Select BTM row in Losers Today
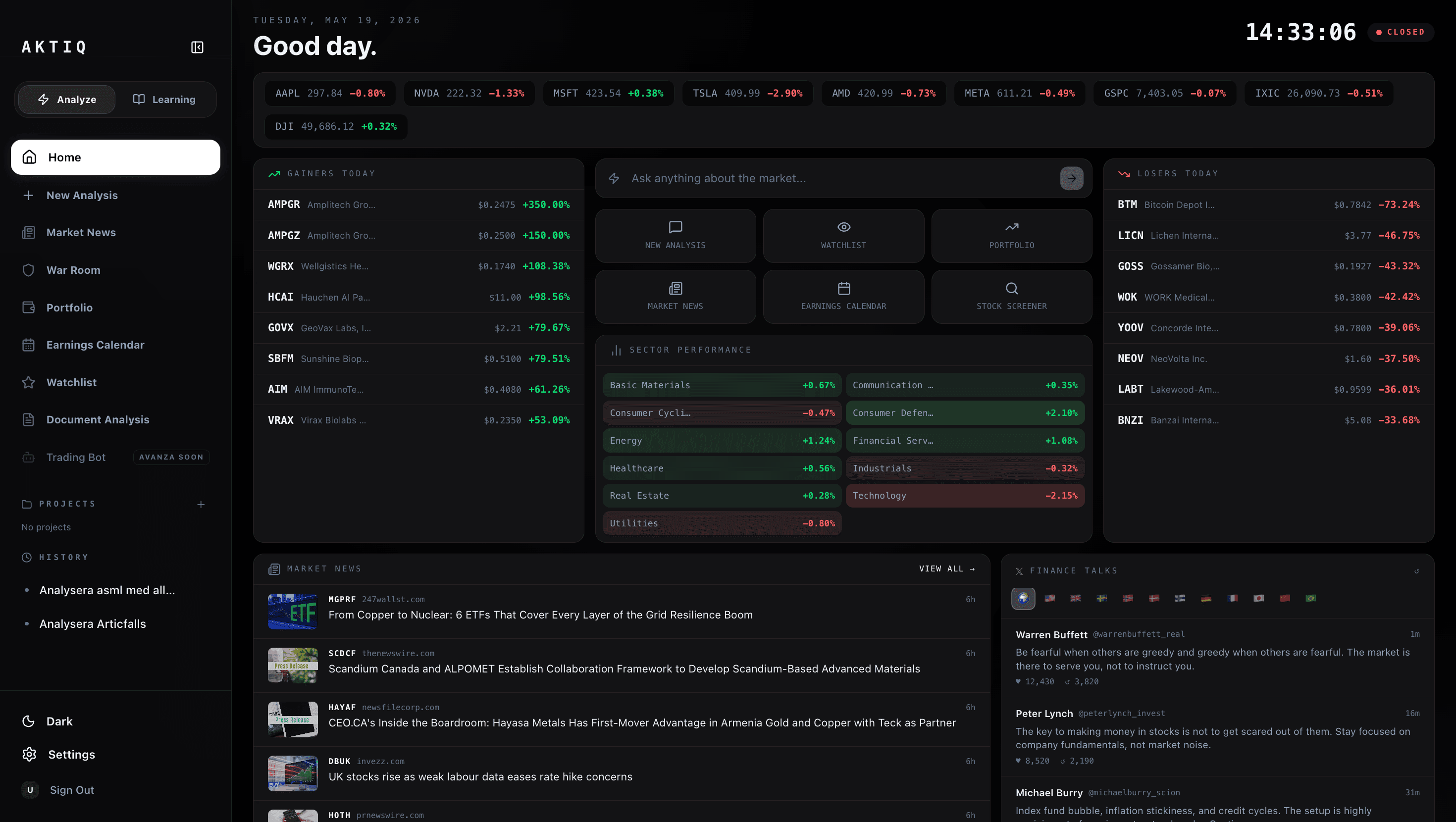The height and width of the screenshot is (822, 1456). coord(1268,205)
